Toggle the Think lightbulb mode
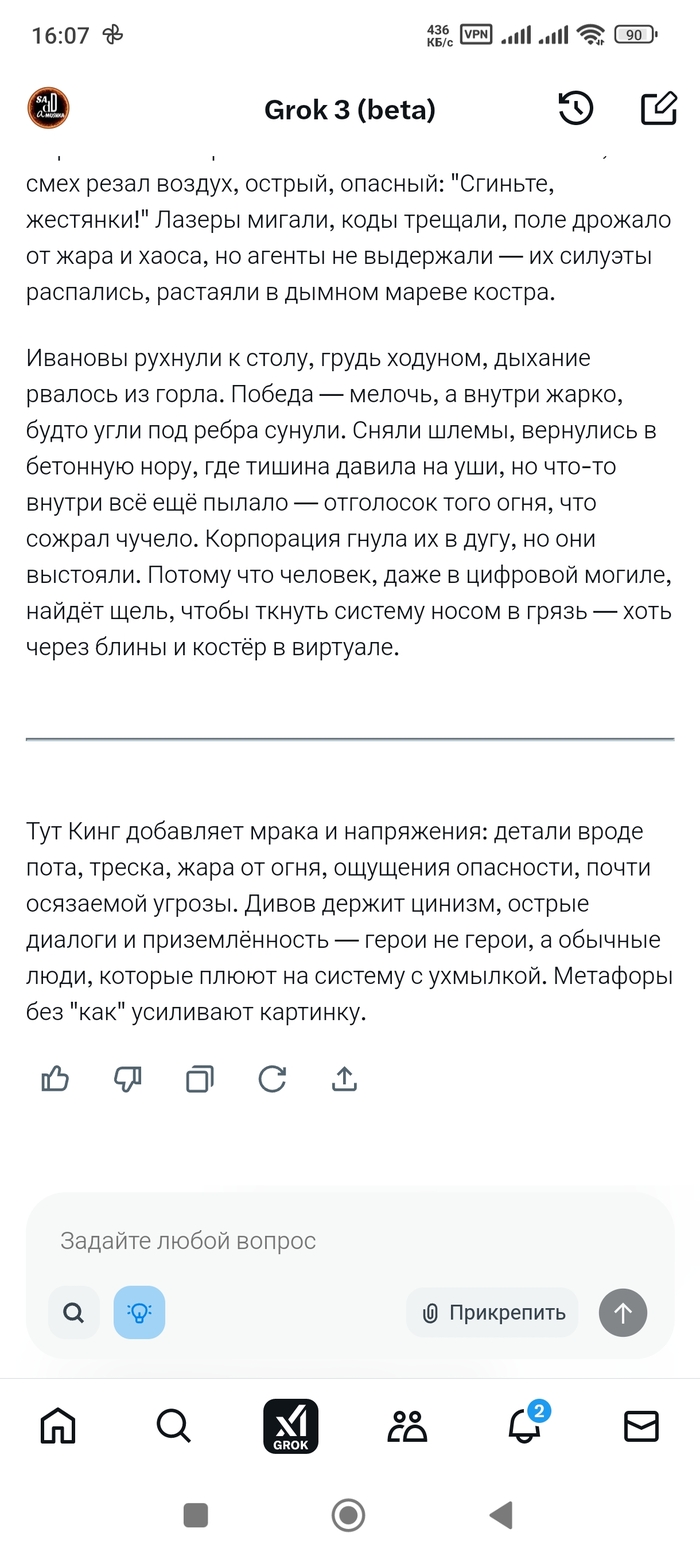700x1556 pixels. pyautogui.click(x=139, y=1313)
